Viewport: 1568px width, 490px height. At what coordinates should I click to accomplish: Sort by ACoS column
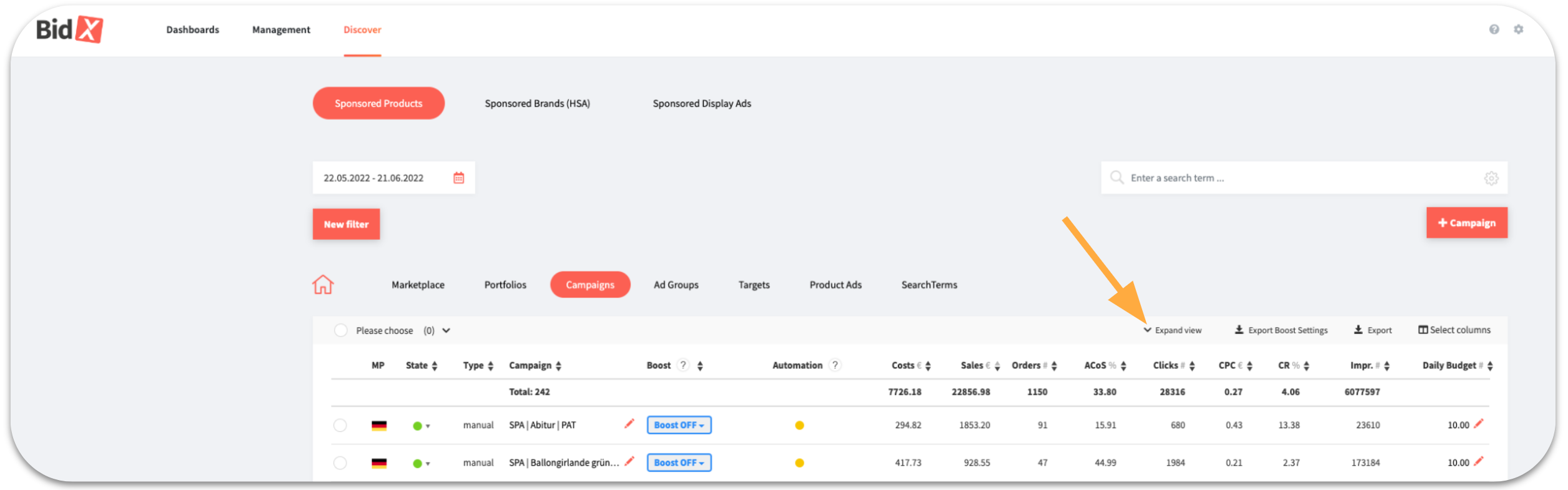[1123, 366]
